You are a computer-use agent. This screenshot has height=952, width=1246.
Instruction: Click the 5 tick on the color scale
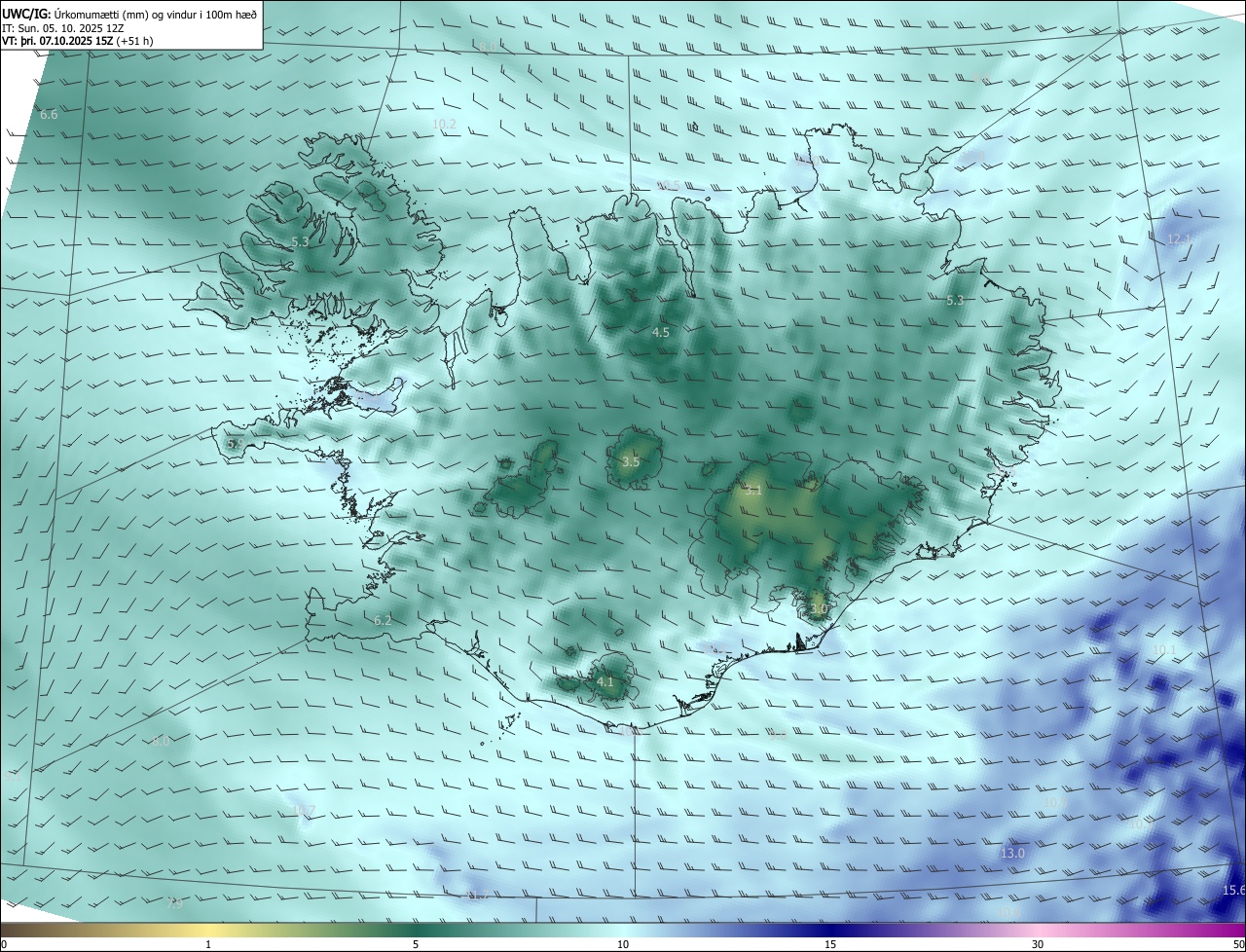(416, 944)
